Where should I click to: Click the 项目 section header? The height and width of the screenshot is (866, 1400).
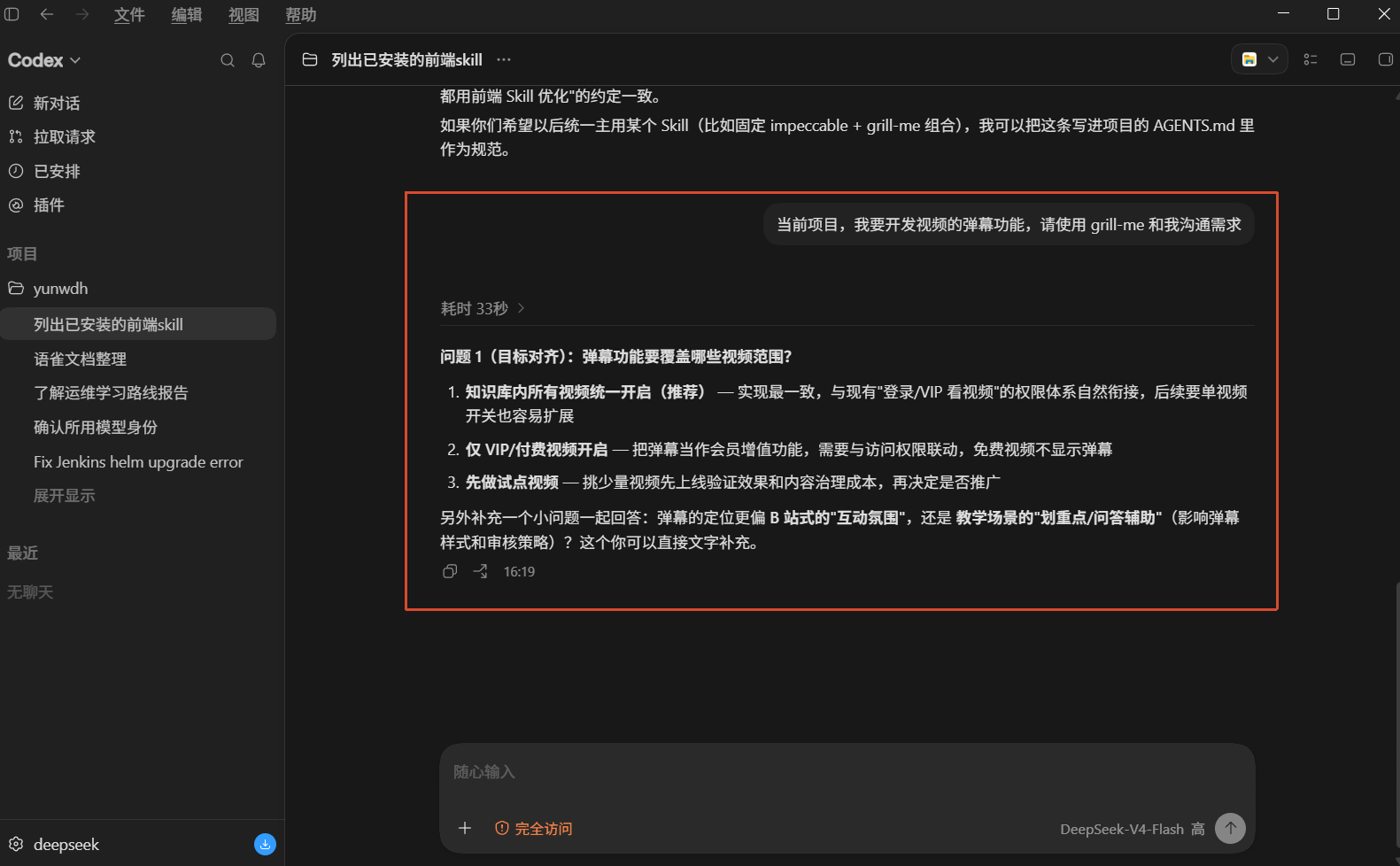[x=22, y=254]
